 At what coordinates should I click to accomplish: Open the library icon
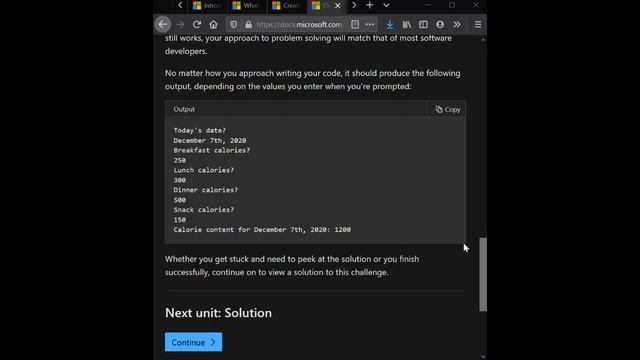[x=407, y=24]
